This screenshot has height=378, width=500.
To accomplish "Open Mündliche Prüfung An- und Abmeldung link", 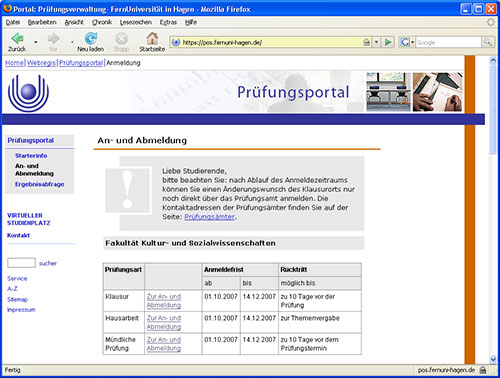I will [x=164, y=344].
